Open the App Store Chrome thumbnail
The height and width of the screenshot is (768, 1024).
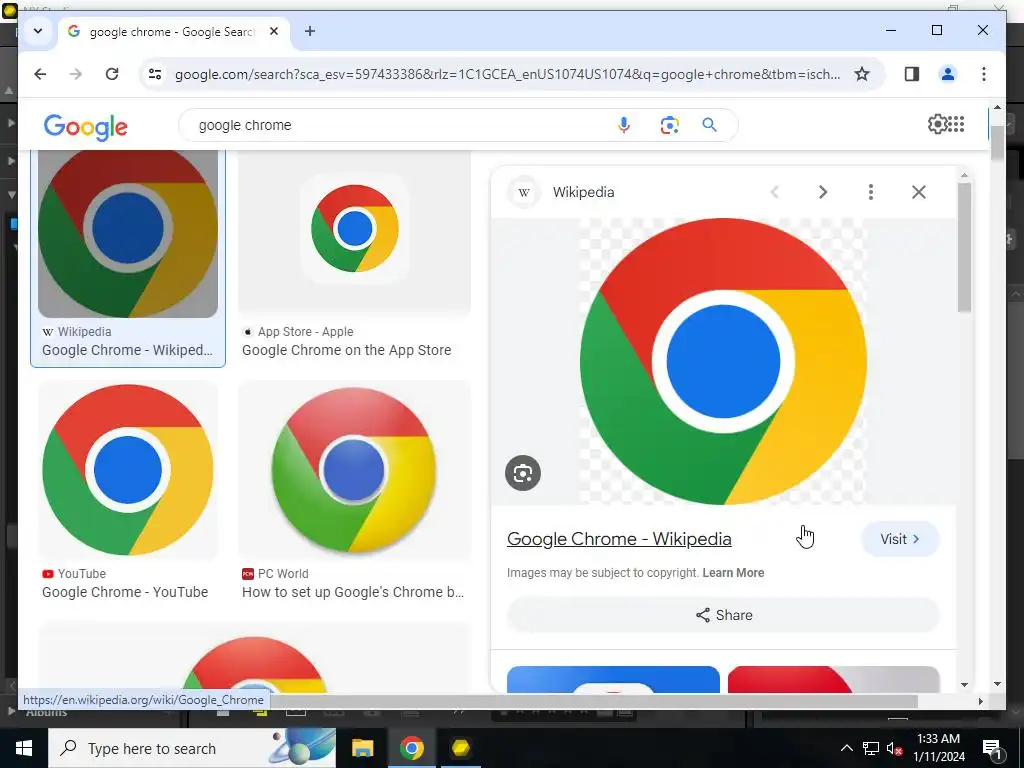tap(354, 232)
